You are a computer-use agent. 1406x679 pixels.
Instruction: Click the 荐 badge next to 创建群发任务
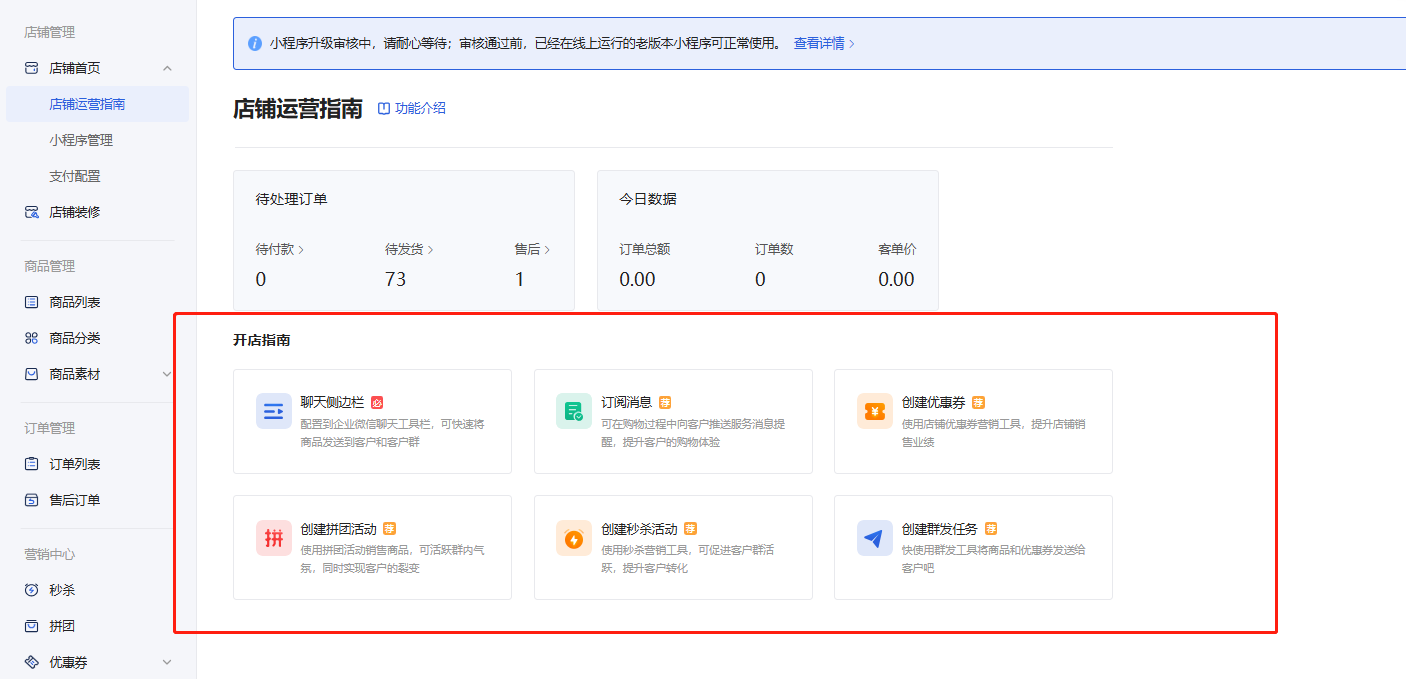pyautogui.click(x=991, y=529)
